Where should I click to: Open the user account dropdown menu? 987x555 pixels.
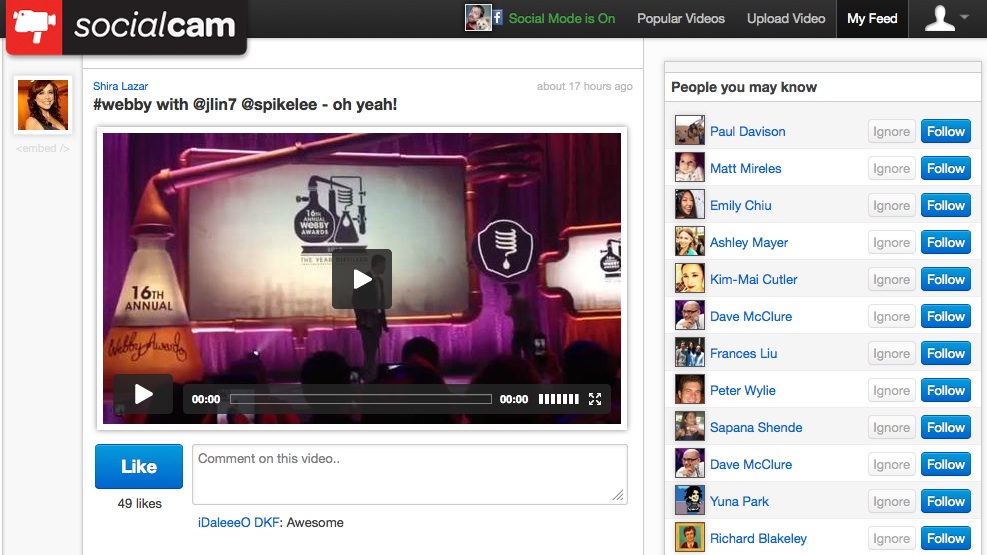[x=947, y=18]
